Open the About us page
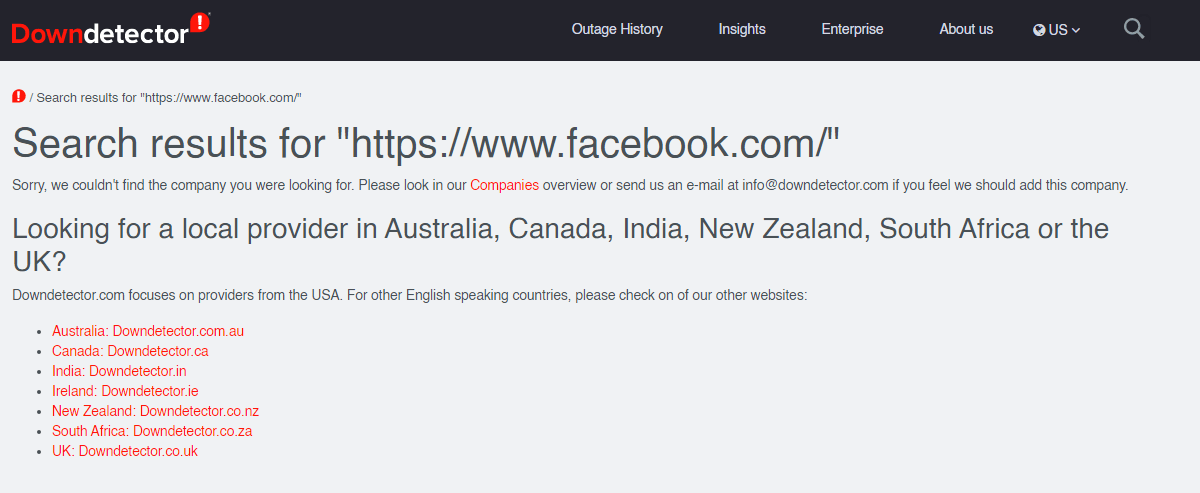 (966, 29)
